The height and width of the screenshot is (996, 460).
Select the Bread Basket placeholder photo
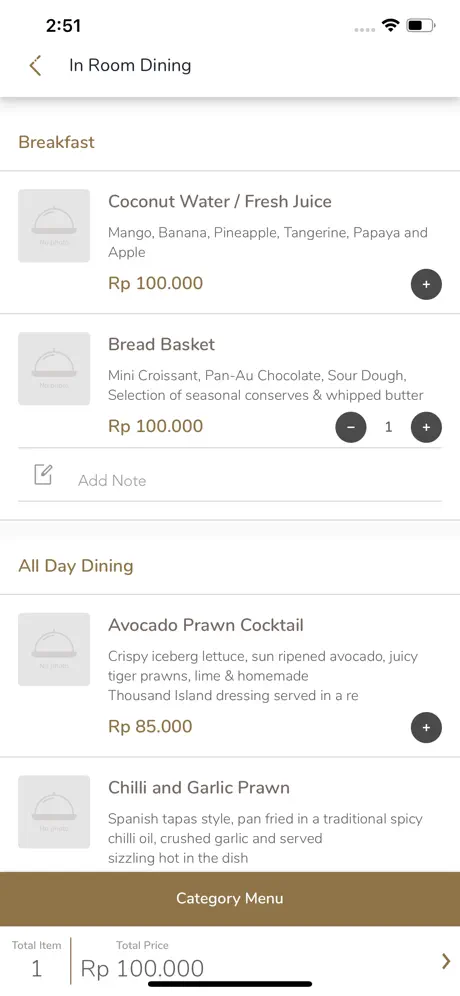coord(54,368)
